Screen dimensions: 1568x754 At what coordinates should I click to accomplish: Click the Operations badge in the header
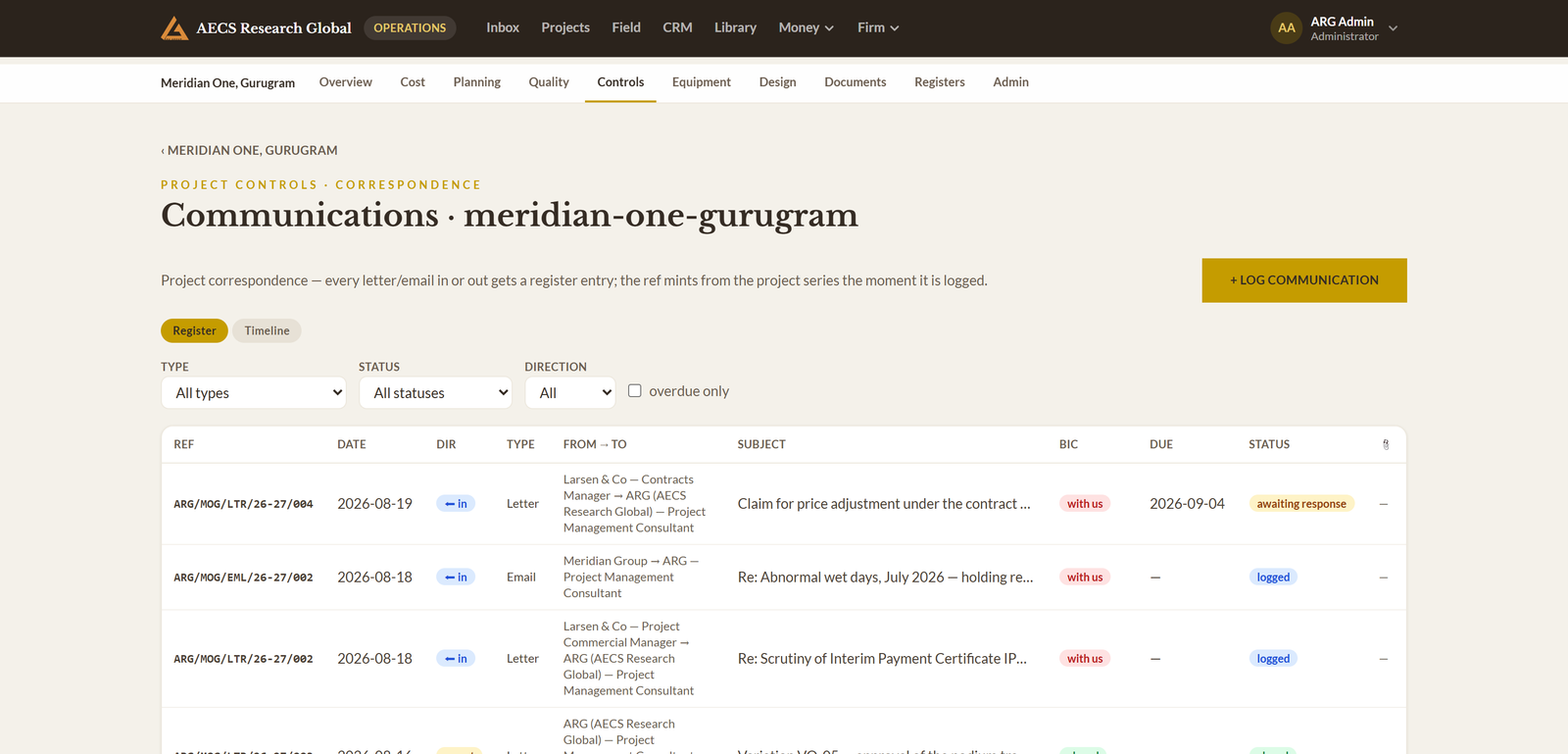pyautogui.click(x=410, y=27)
